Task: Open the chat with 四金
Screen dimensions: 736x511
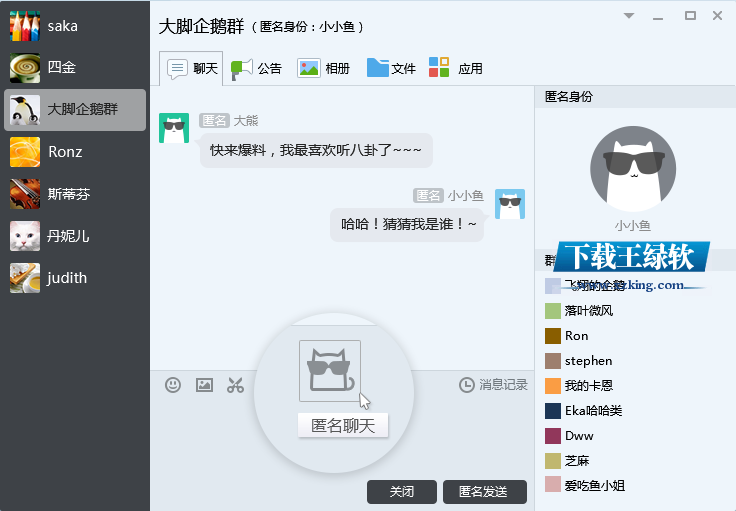Action: 75,68
